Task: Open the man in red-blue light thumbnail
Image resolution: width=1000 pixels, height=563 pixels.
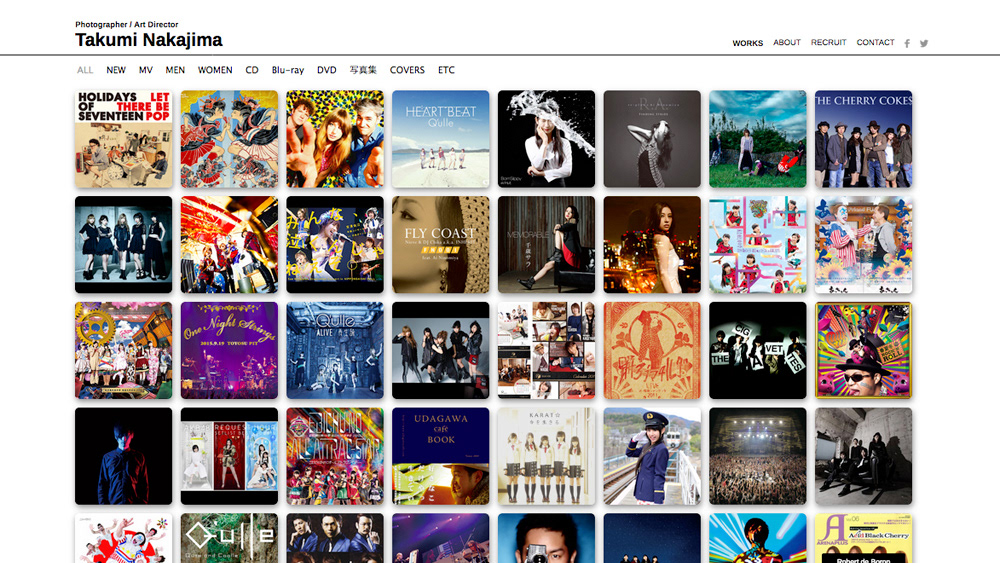Action: point(124,457)
